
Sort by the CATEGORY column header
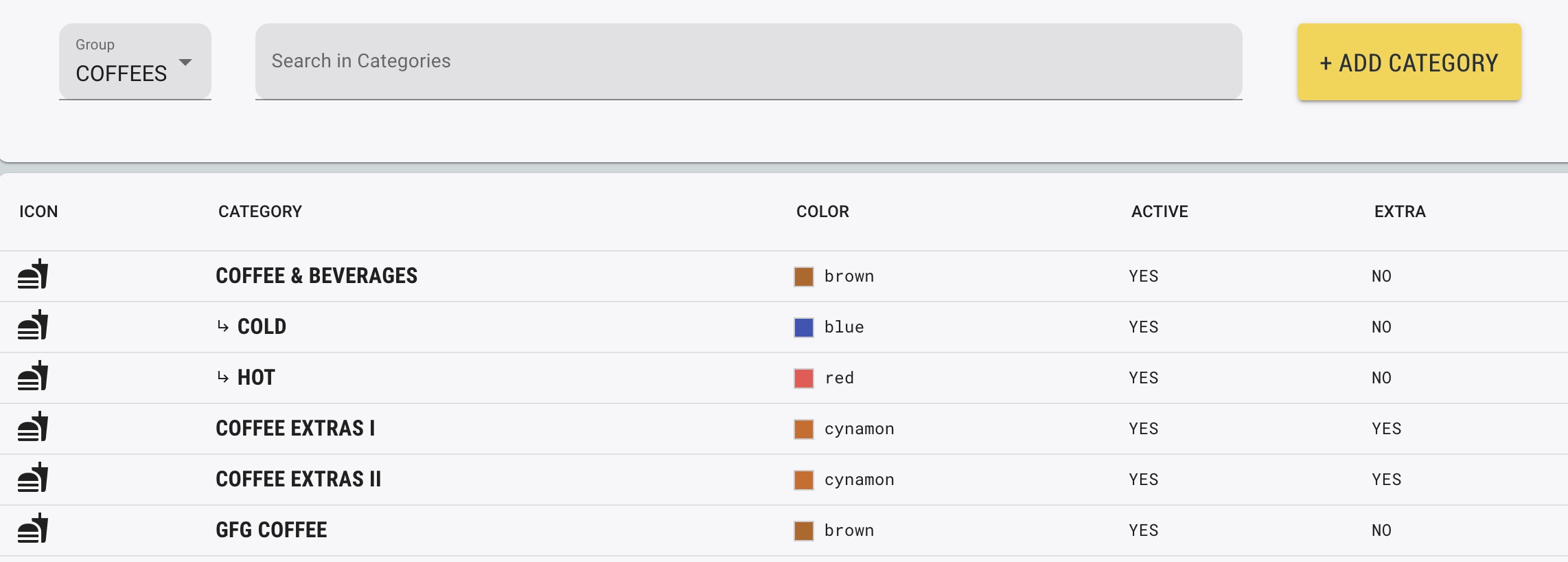click(x=260, y=212)
